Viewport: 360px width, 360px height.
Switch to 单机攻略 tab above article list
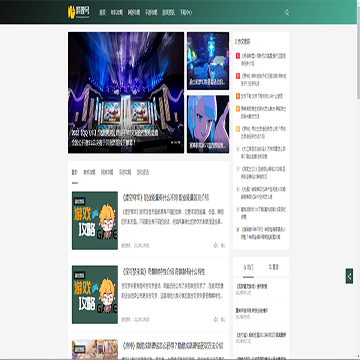(89, 172)
